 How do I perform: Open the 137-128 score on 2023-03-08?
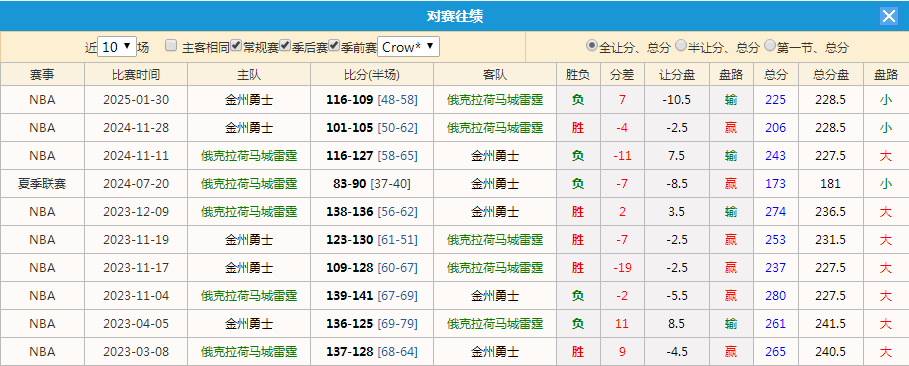click(350, 351)
